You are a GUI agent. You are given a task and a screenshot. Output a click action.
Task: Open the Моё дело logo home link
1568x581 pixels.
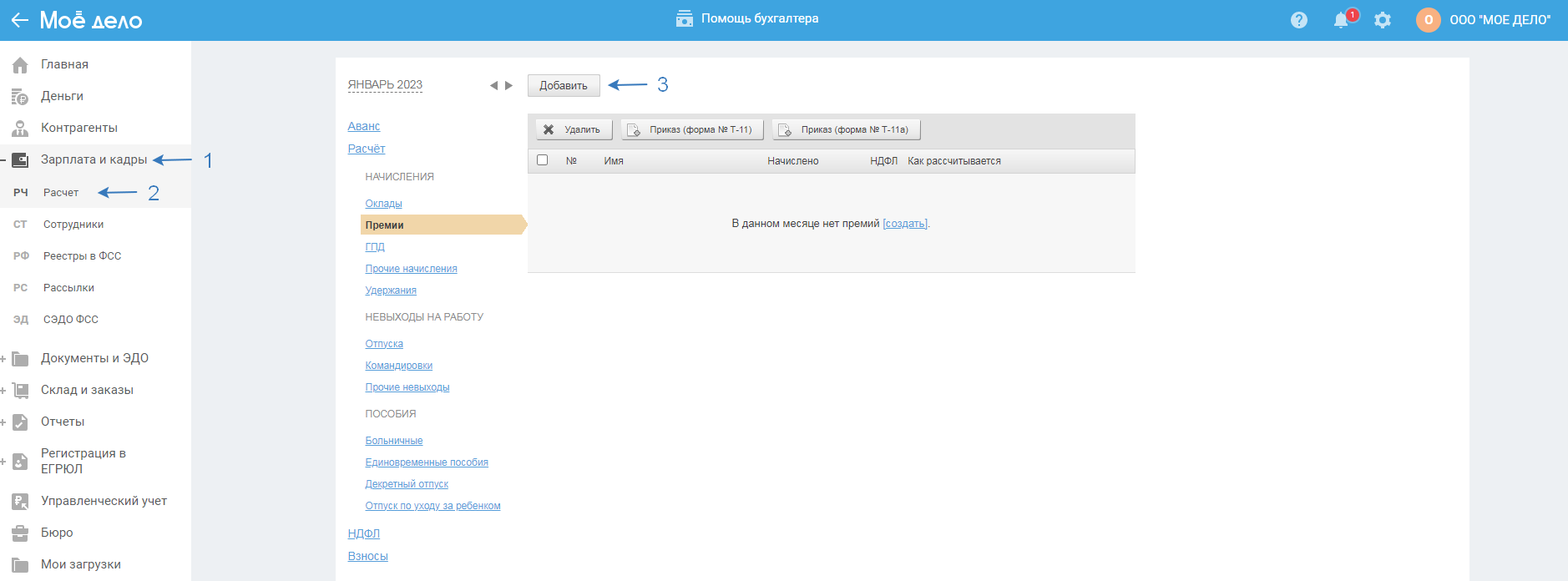[91, 20]
